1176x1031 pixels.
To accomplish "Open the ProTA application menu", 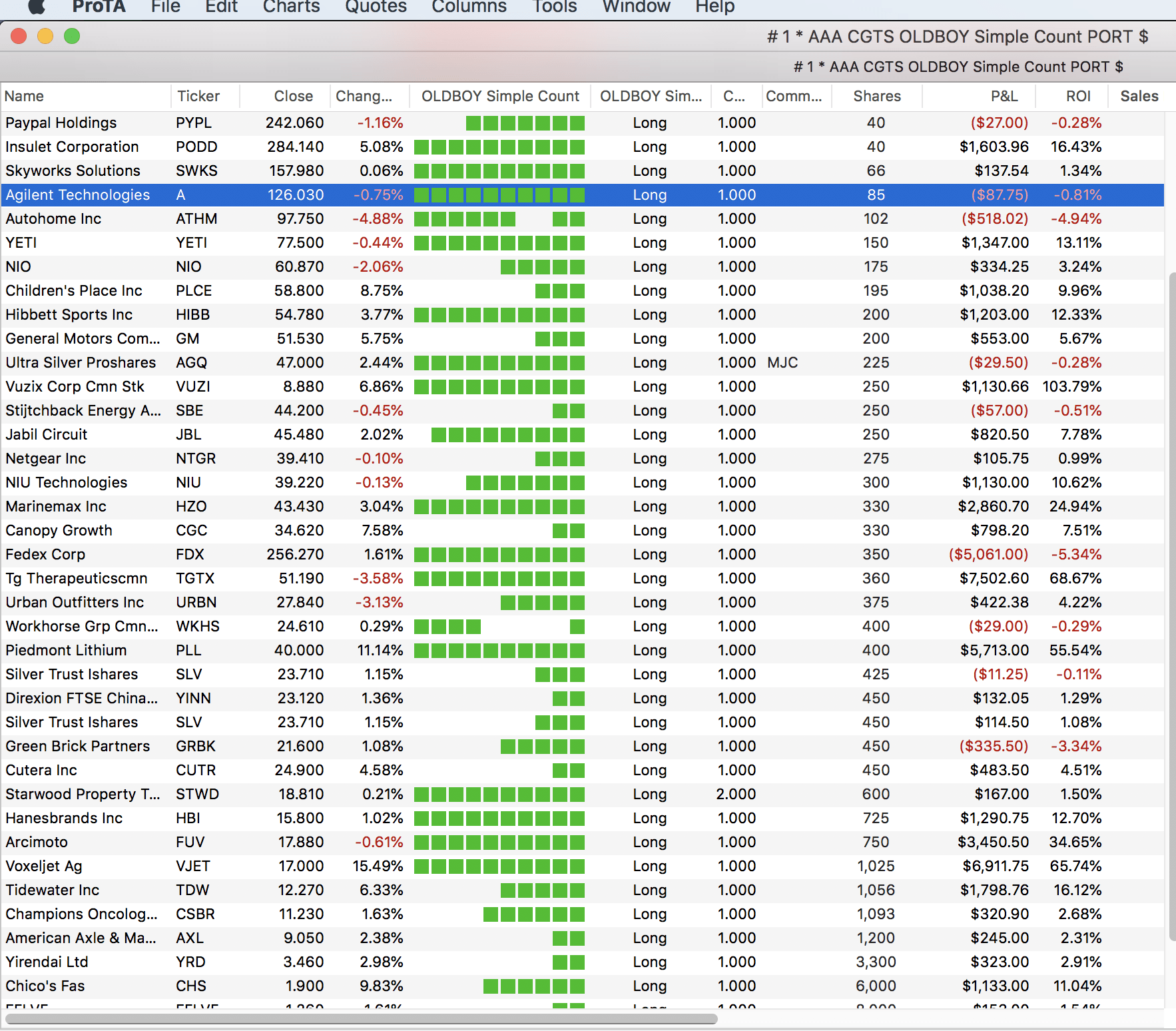I will pyautogui.click(x=99, y=7).
